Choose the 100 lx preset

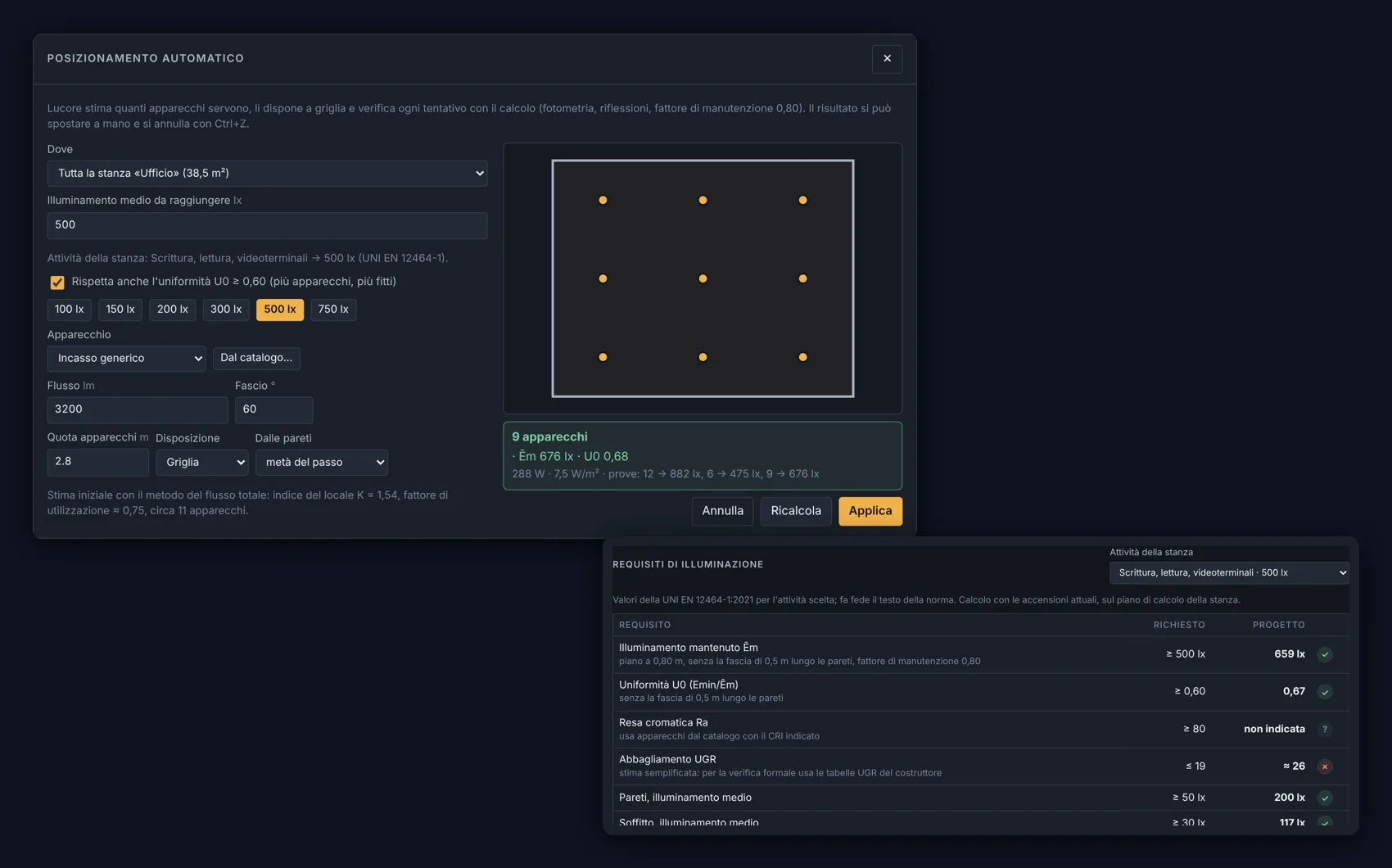click(x=69, y=310)
